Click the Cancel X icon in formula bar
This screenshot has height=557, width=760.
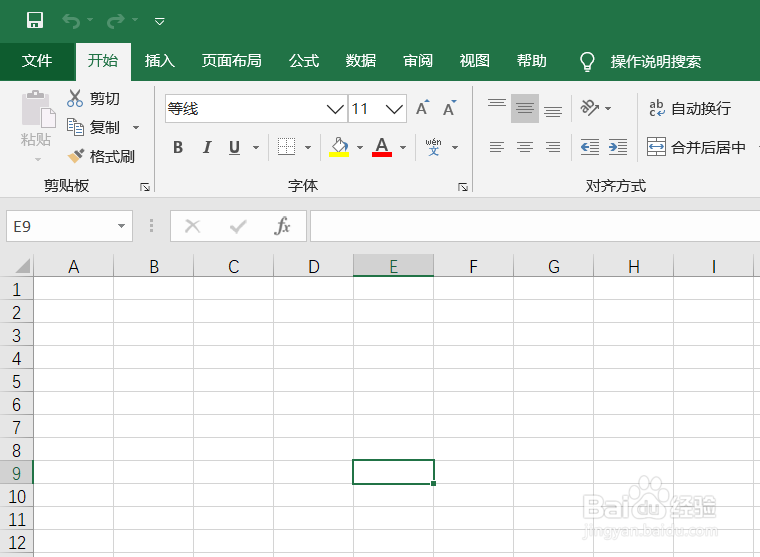pos(193,226)
